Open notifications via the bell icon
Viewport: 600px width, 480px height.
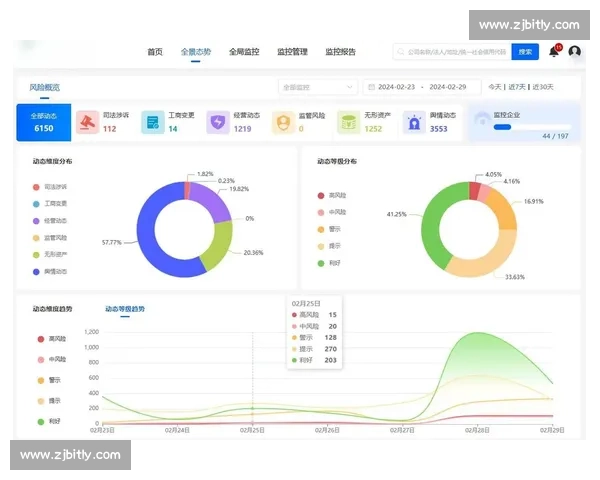[554, 51]
